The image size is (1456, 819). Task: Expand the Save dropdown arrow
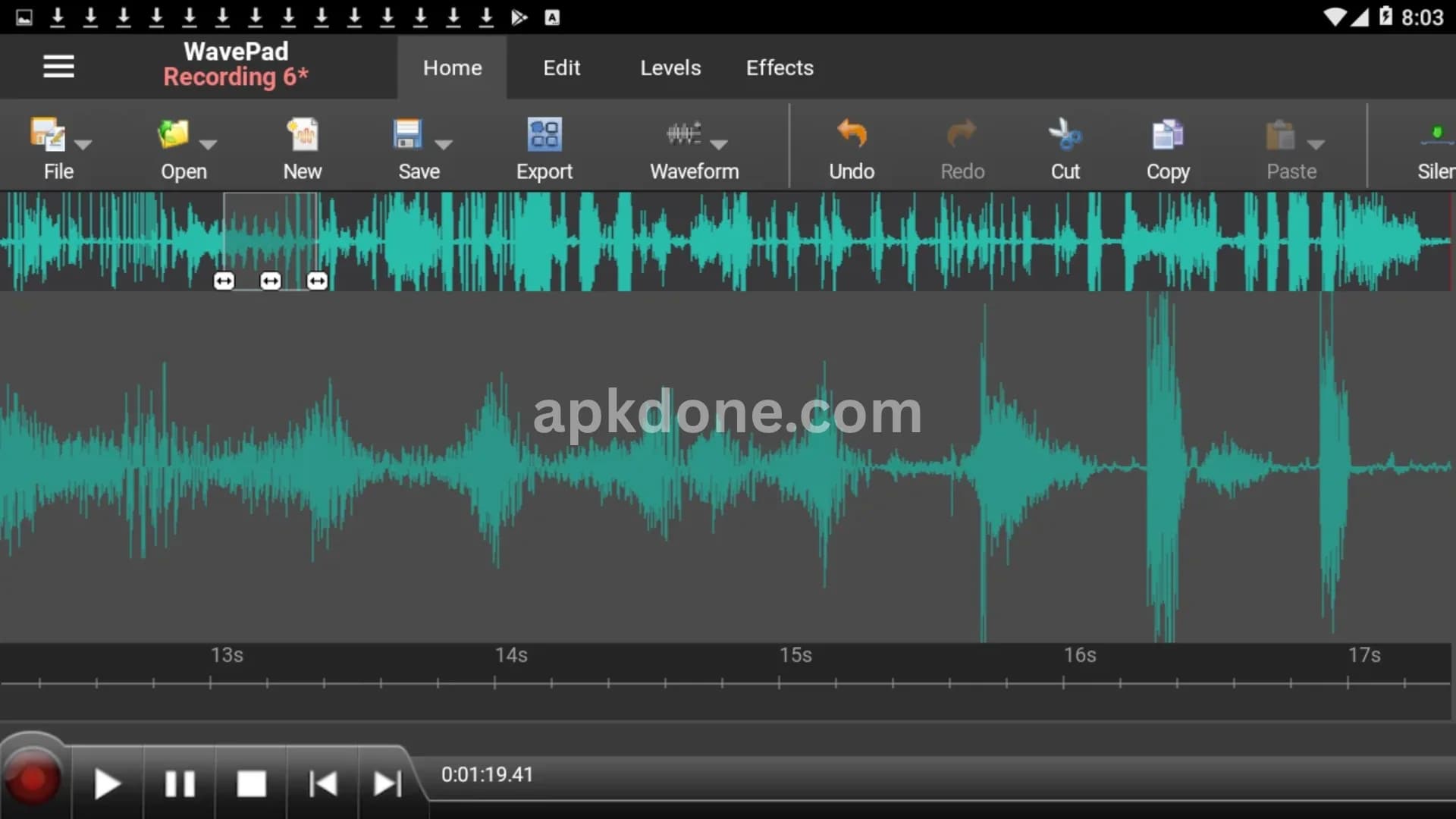(444, 144)
